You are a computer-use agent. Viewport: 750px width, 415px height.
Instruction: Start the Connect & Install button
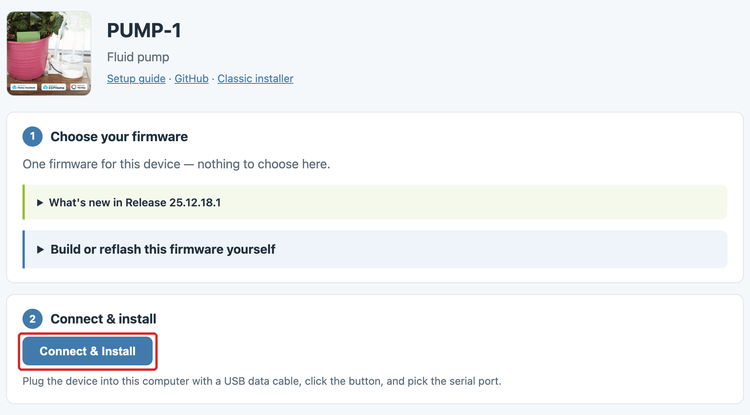tap(88, 351)
